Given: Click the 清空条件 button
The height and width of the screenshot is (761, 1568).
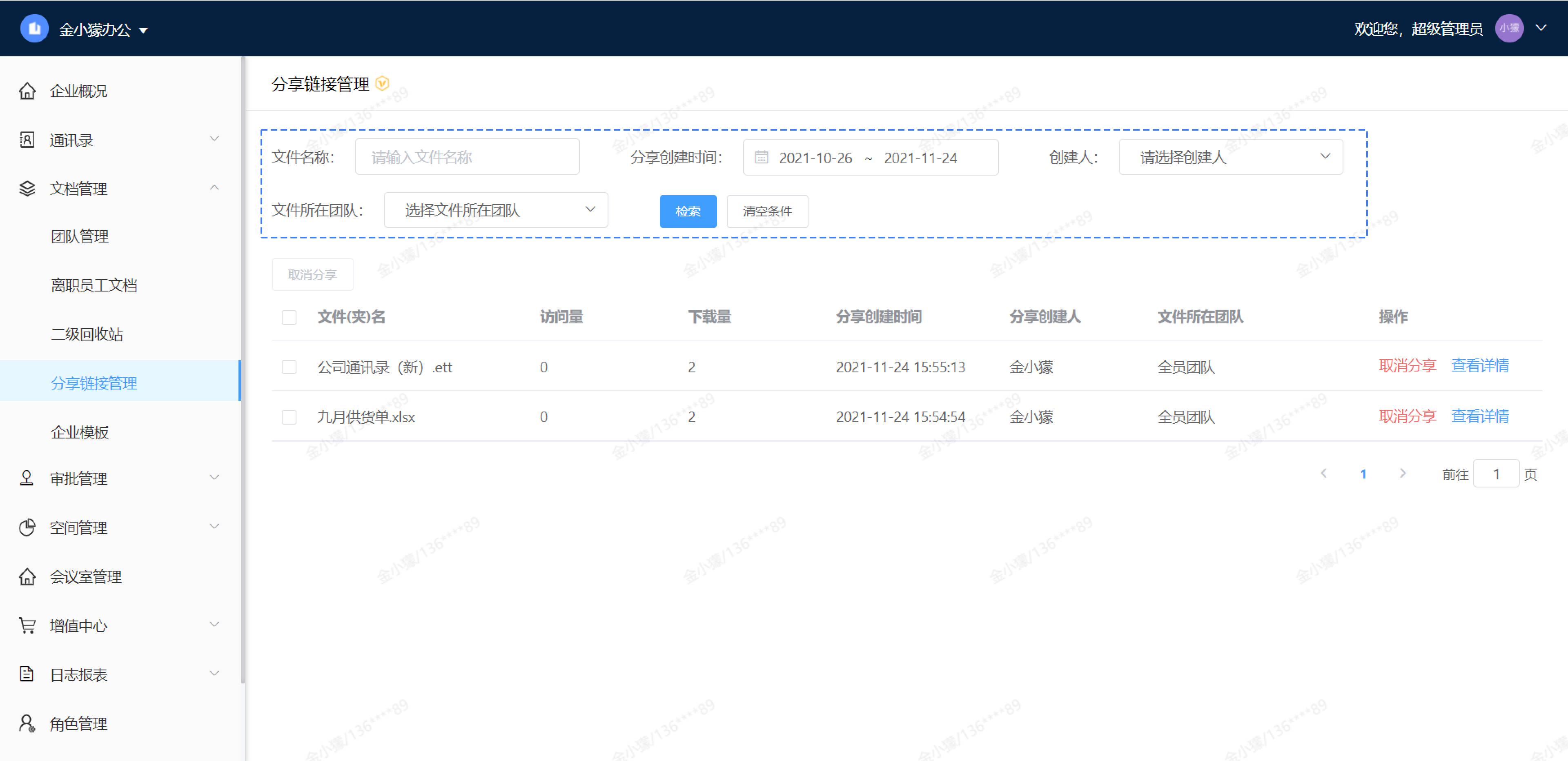Looking at the screenshot, I should click(x=767, y=211).
